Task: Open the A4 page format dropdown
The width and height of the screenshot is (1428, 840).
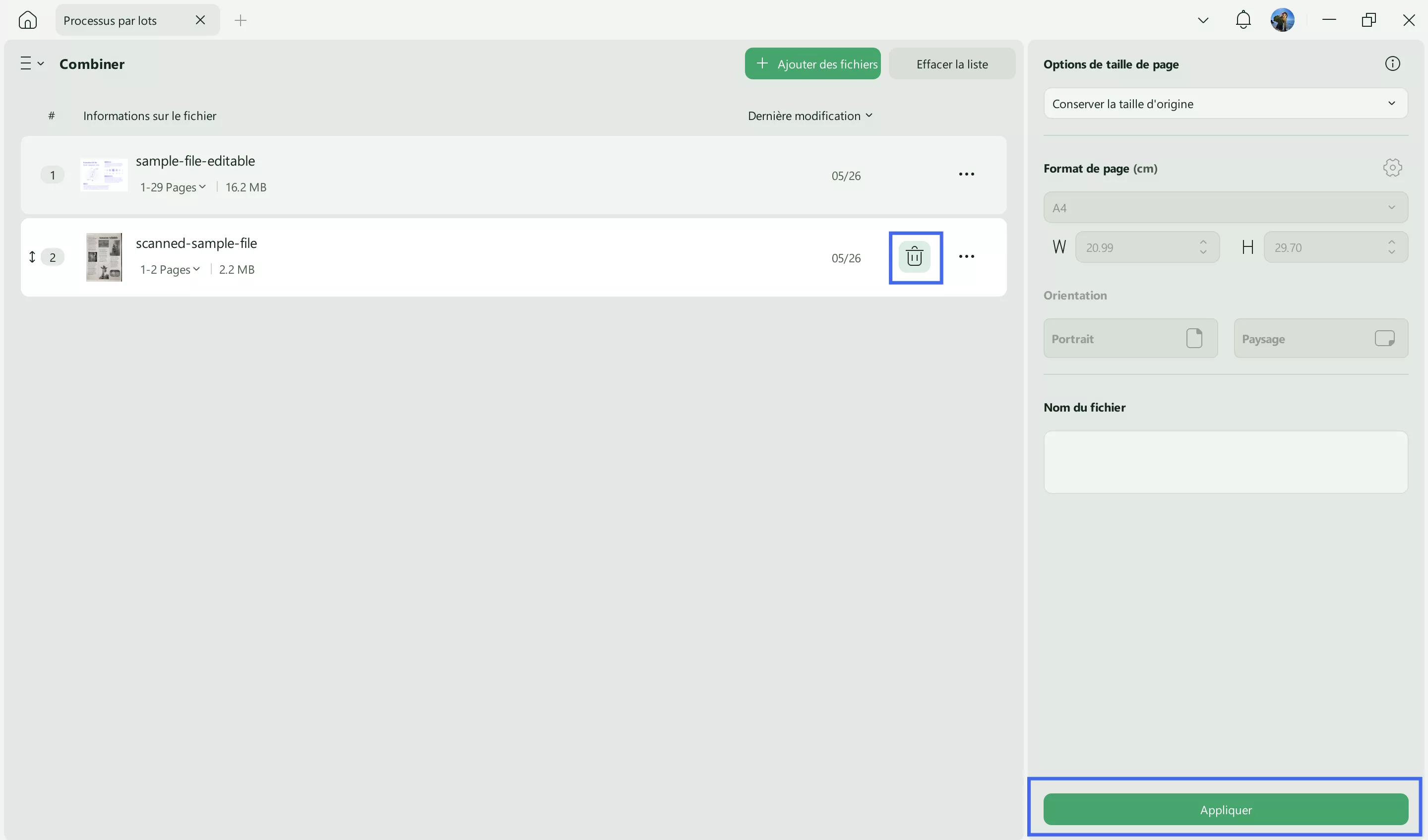Action: tap(1225, 207)
